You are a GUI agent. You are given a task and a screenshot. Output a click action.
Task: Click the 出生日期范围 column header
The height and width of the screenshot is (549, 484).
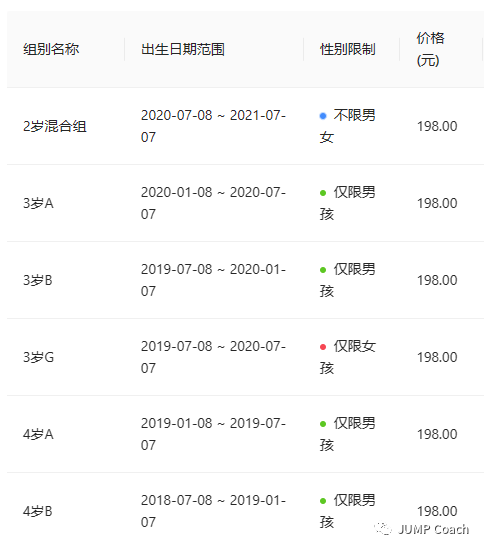pos(182,49)
